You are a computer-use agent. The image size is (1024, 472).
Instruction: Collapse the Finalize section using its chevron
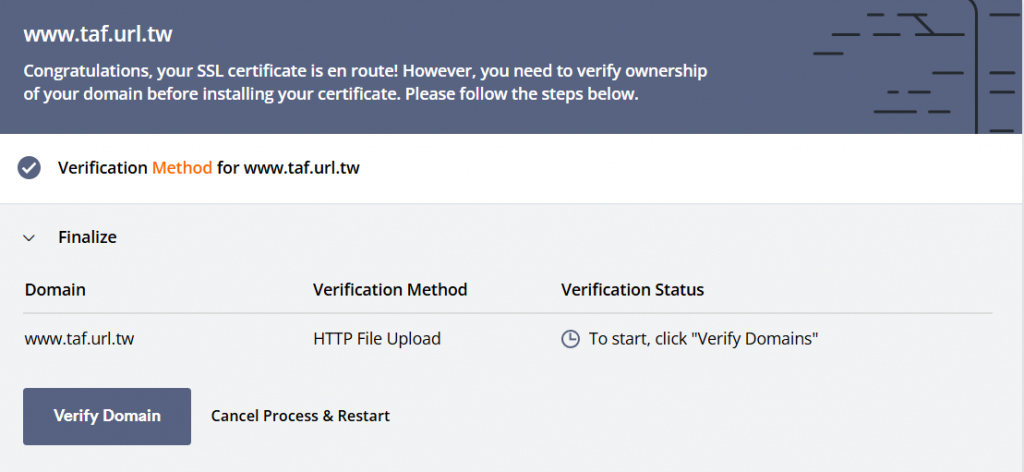(x=30, y=238)
